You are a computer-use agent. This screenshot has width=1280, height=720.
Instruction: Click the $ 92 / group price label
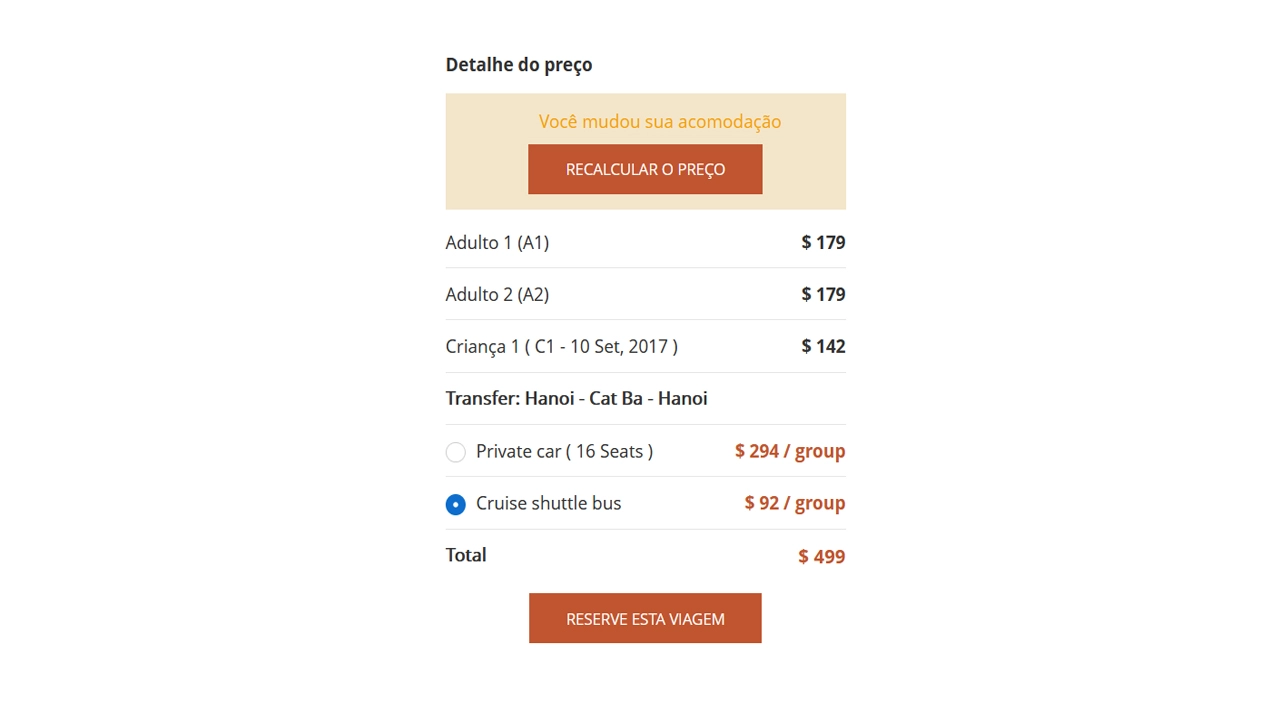(x=794, y=503)
